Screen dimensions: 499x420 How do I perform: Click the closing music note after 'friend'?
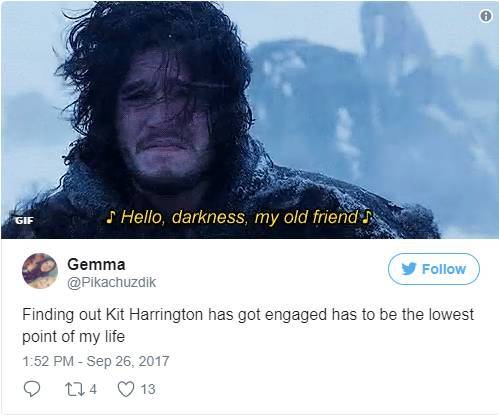pos(366,217)
